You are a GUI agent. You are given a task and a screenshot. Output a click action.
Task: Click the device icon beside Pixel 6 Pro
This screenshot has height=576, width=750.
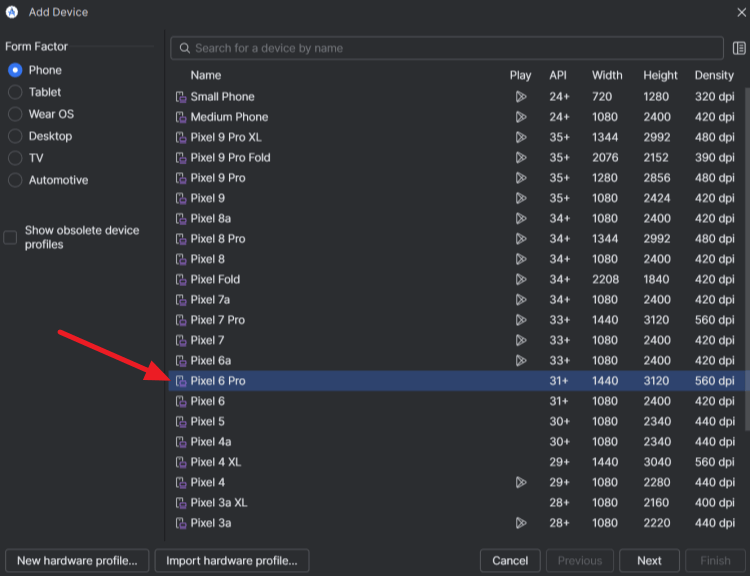pyautogui.click(x=181, y=381)
